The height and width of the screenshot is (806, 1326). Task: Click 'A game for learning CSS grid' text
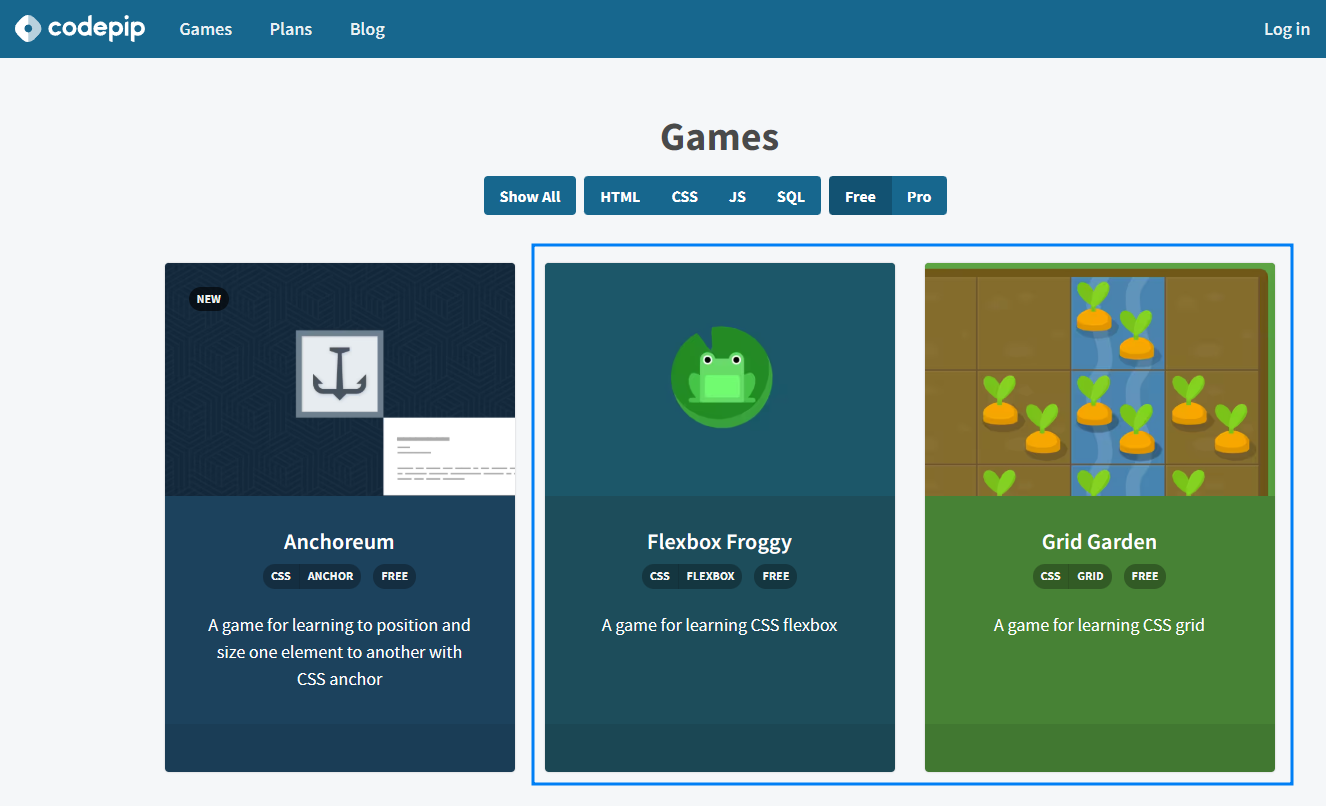[x=1099, y=625]
